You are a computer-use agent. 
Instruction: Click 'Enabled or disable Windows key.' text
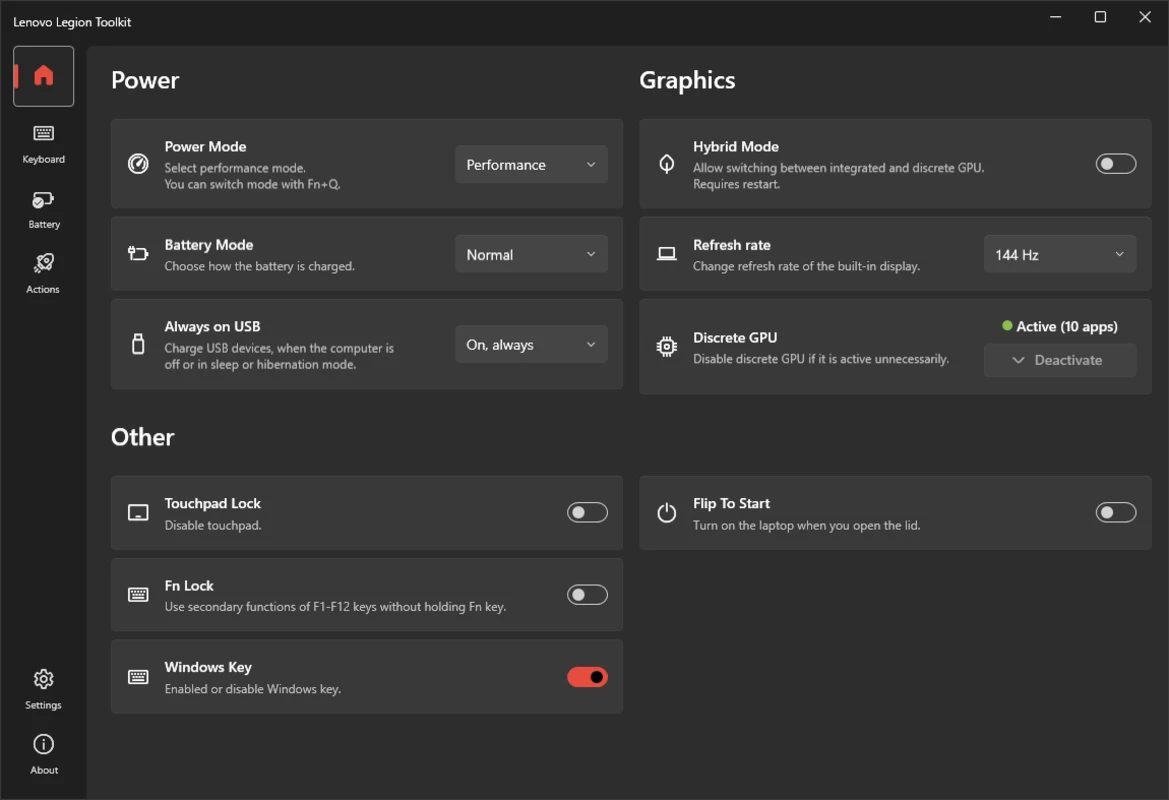pos(253,689)
